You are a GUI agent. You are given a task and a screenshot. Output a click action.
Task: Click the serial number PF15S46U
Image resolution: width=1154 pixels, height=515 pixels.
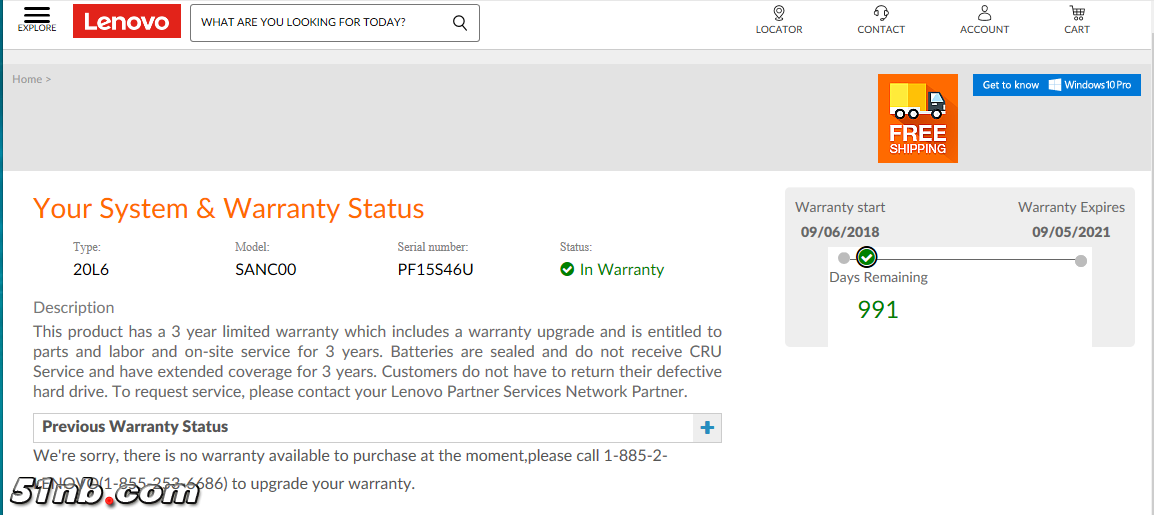coord(435,269)
